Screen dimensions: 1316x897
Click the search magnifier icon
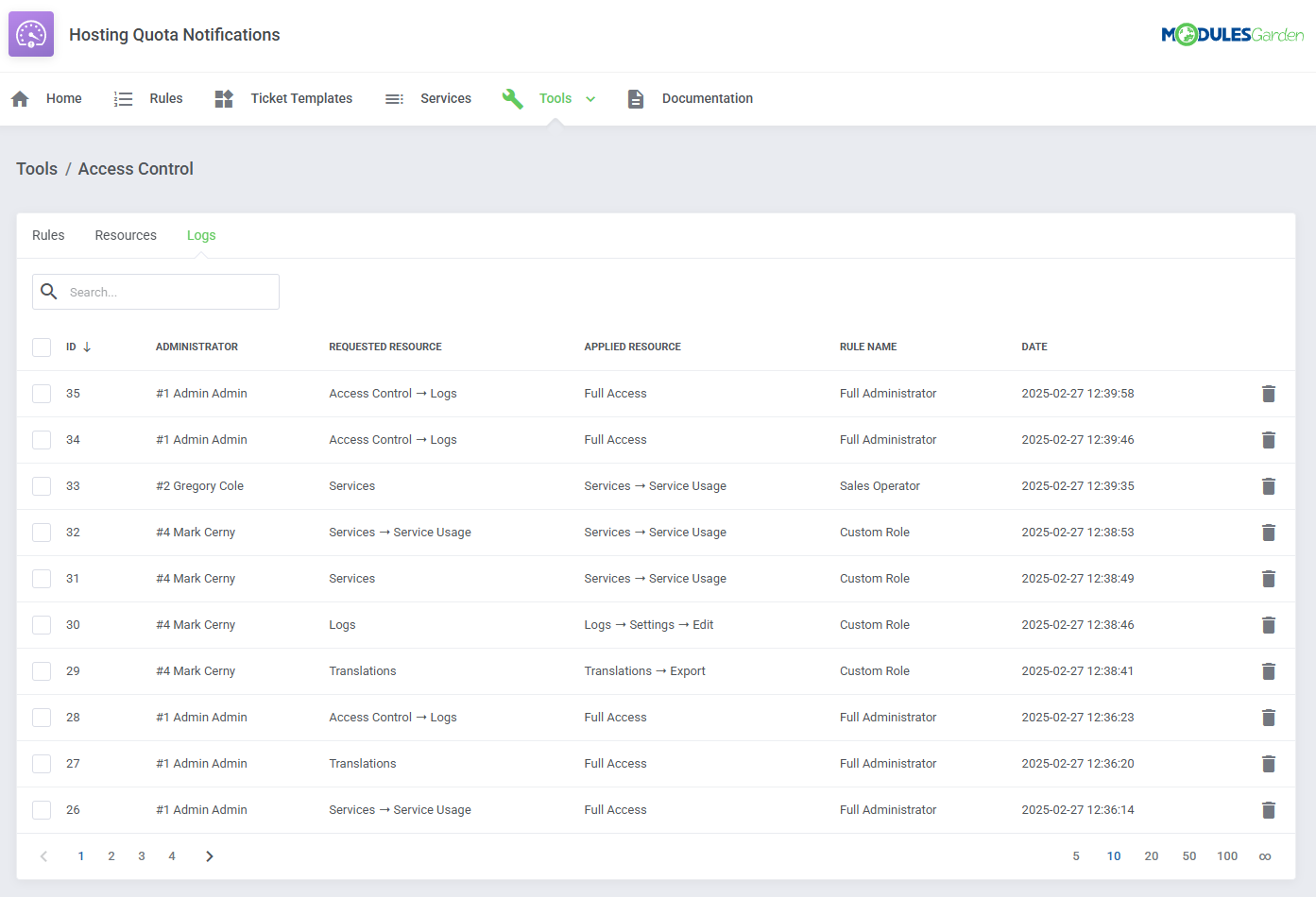(49, 291)
